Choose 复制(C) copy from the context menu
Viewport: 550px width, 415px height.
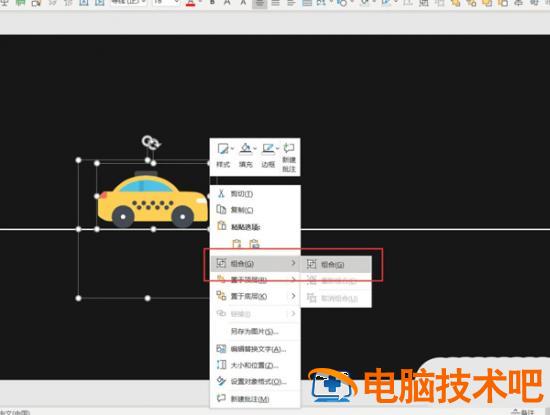pos(255,210)
